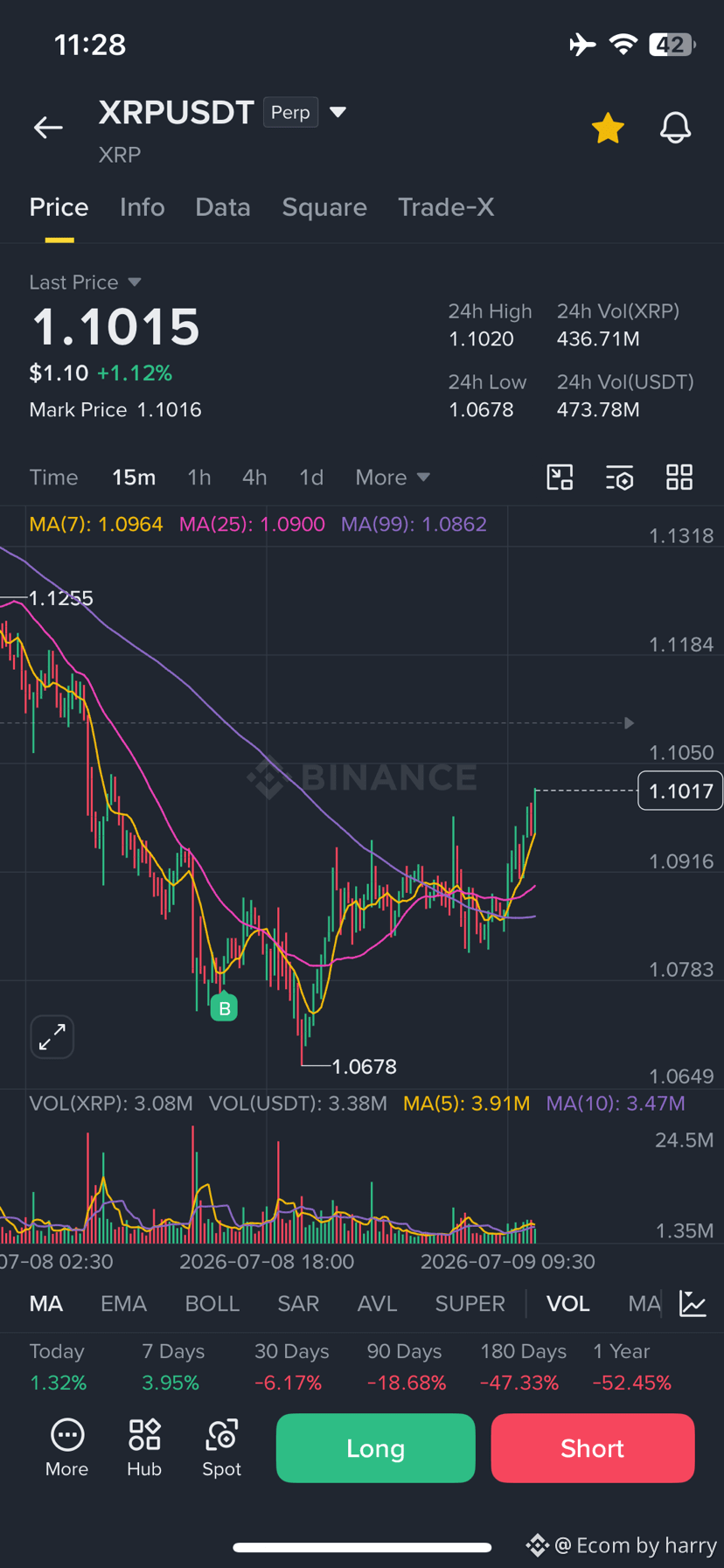Tap the 24h Low value 1.0678
724x1568 pixels.
point(481,410)
